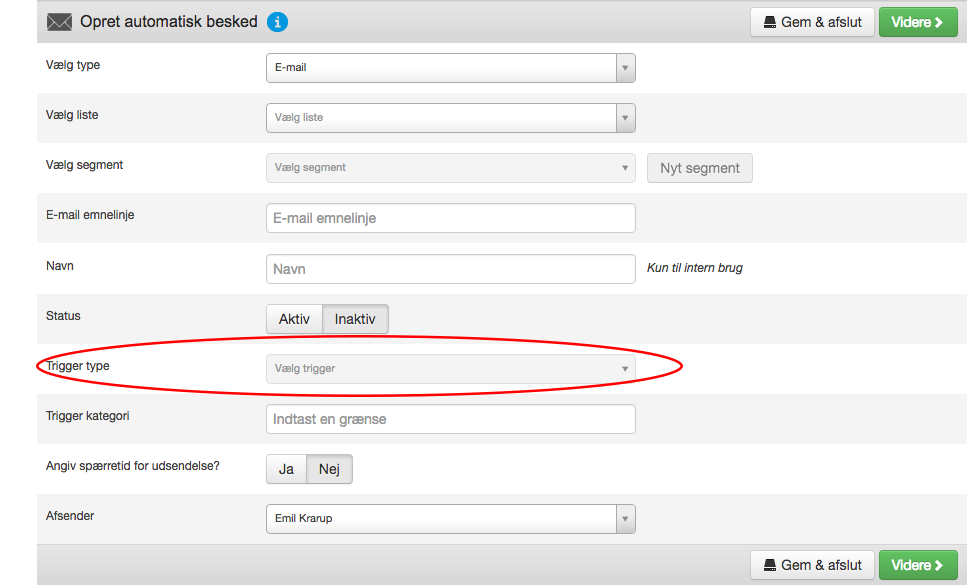This screenshot has width=967, height=585.
Task: Set status to Inaktiv
Action: [x=355, y=319]
